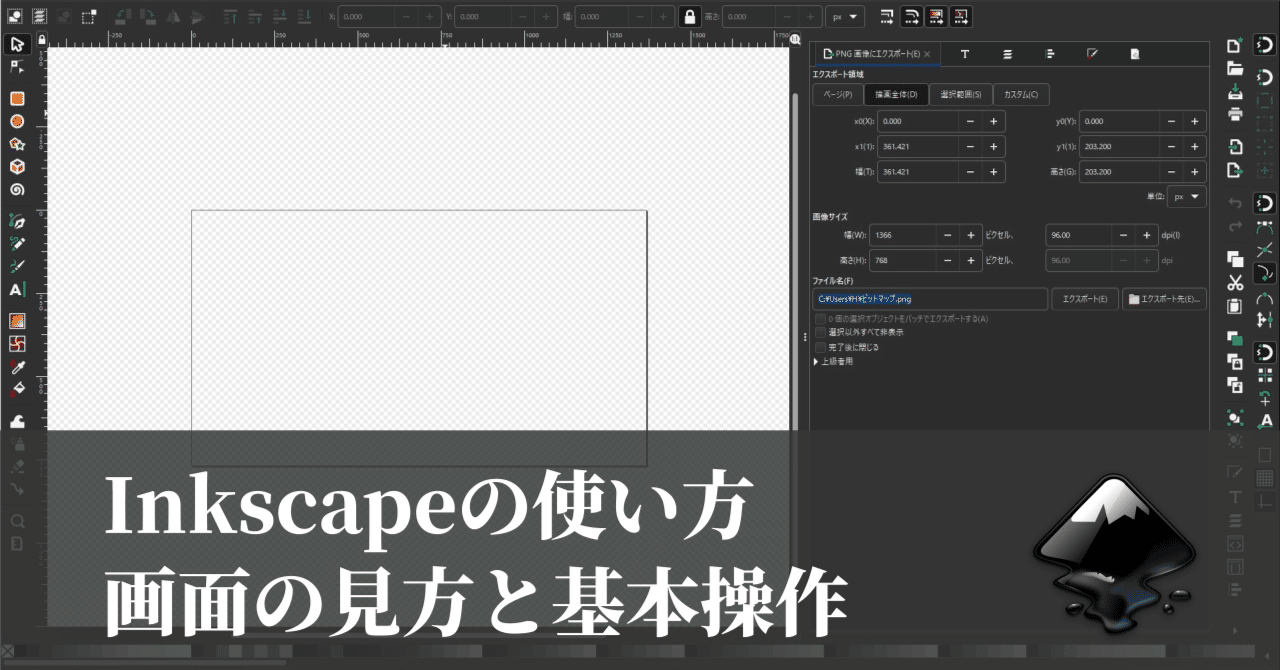The width and height of the screenshot is (1280, 670).
Task: Select the Spiral tool
Action: (x=17, y=189)
